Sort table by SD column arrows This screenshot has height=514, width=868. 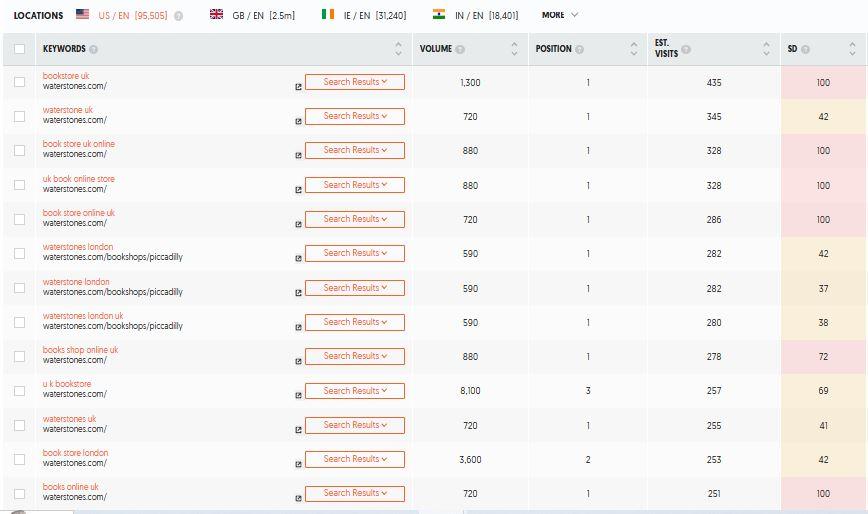coord(852,49)
